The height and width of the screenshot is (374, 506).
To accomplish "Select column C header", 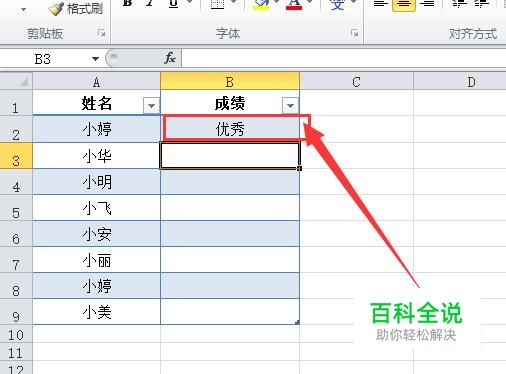I will pos(356,82).
